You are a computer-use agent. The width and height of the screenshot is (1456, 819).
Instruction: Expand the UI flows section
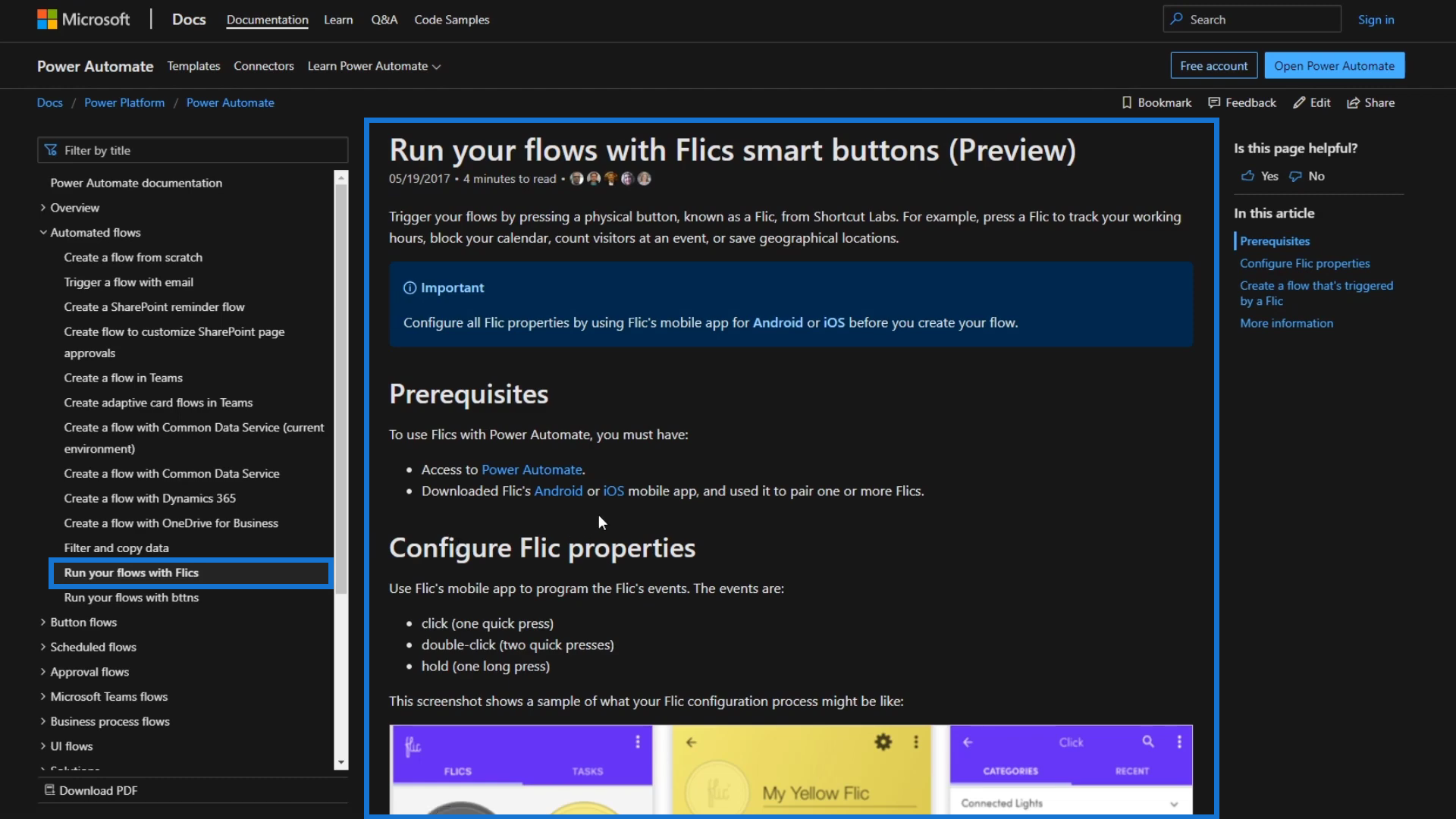pyautogui.click(x=43, y=746)
